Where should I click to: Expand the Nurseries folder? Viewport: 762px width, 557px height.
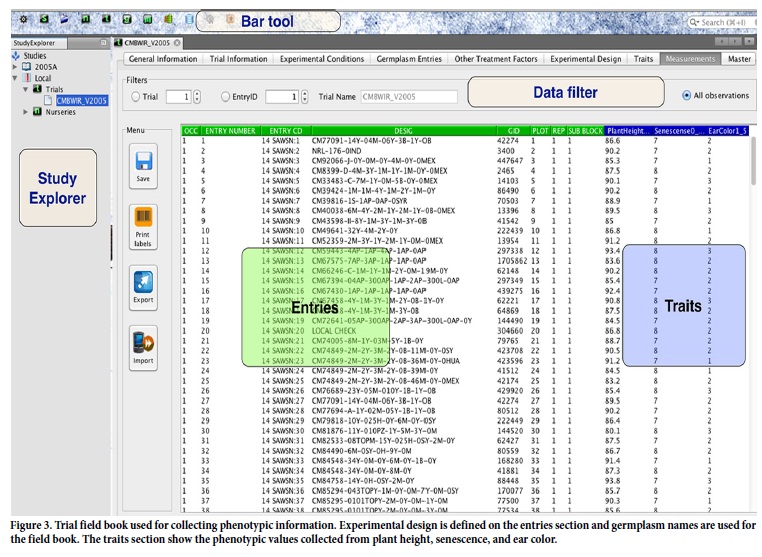tap(24, 111)
